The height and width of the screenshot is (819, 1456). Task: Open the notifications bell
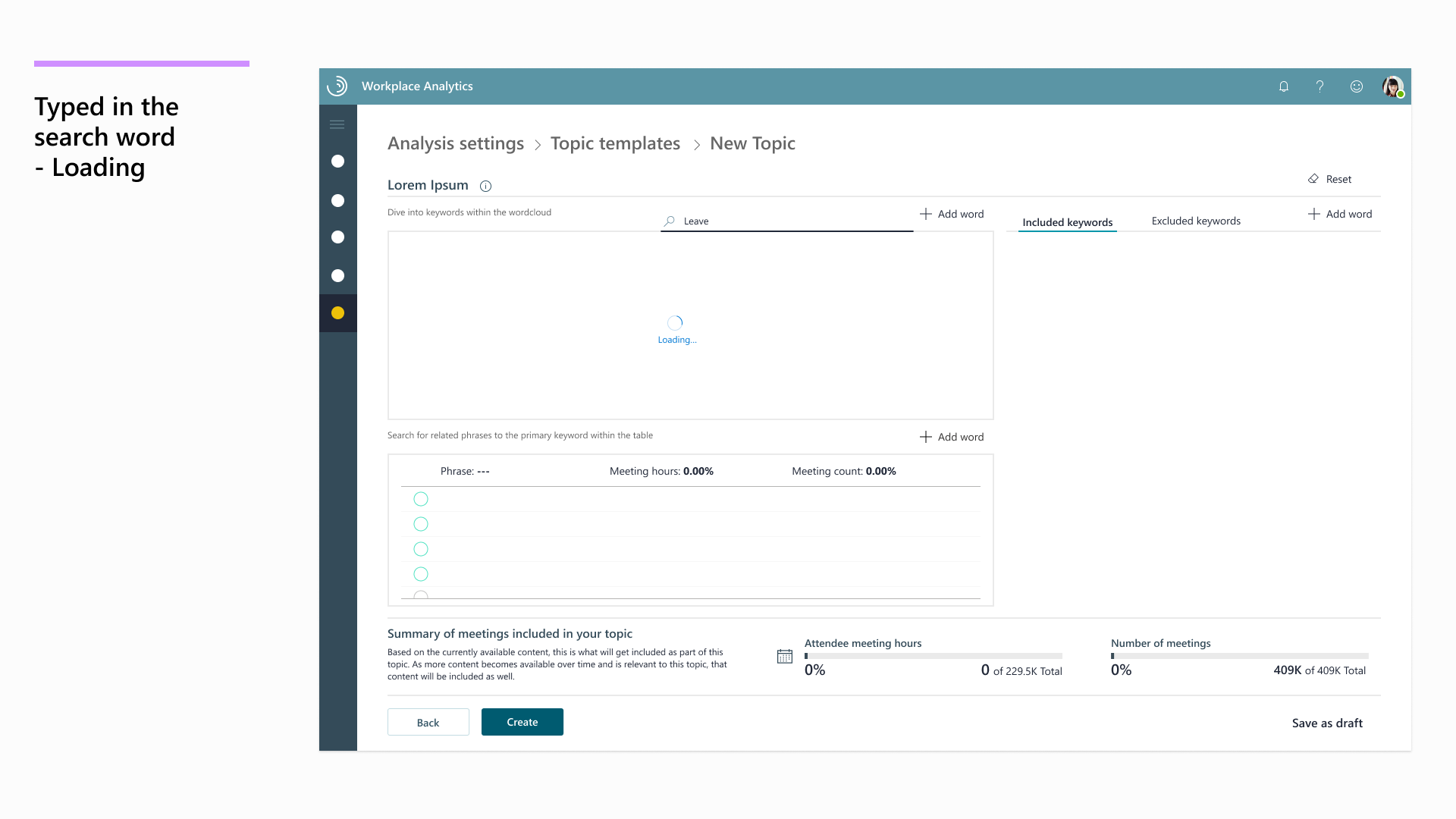tap(1284, 86)
